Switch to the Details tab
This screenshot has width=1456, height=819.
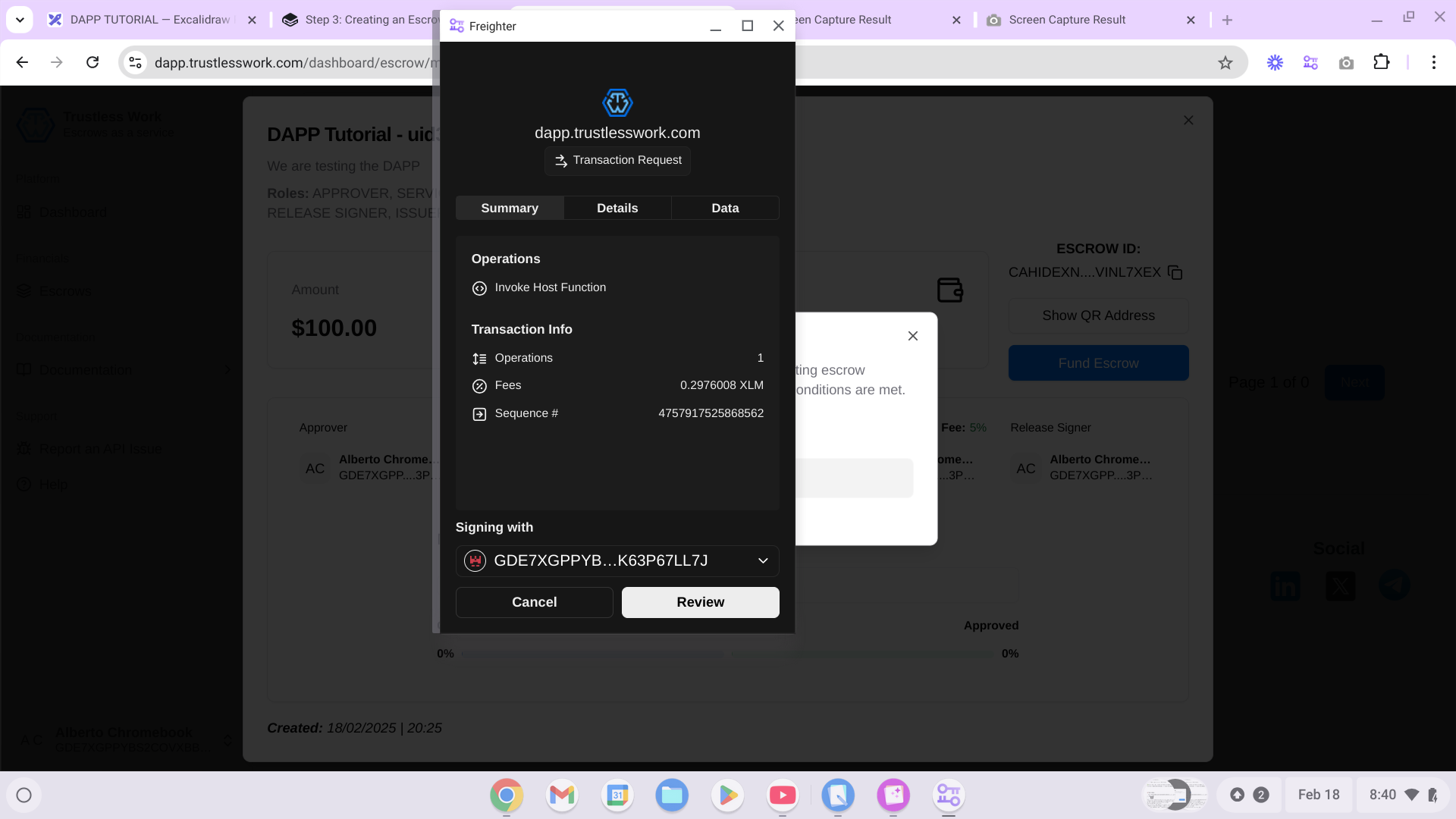[x=617, y=208]
